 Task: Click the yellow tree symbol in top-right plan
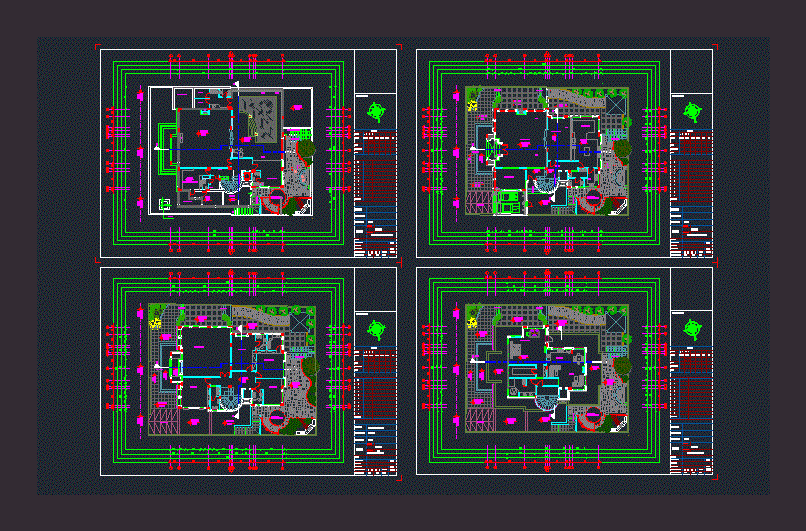coord(472,105)
